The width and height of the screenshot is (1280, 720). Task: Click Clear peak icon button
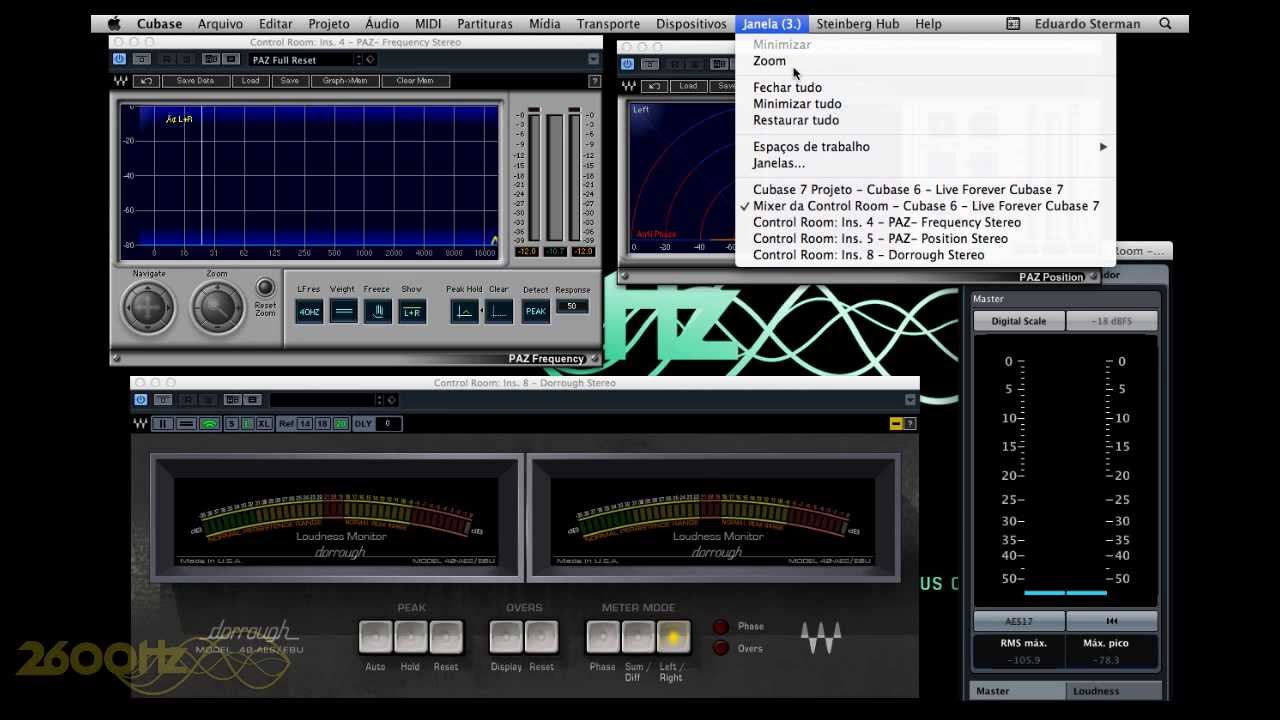pyautogui.click(x=499, y=311)
